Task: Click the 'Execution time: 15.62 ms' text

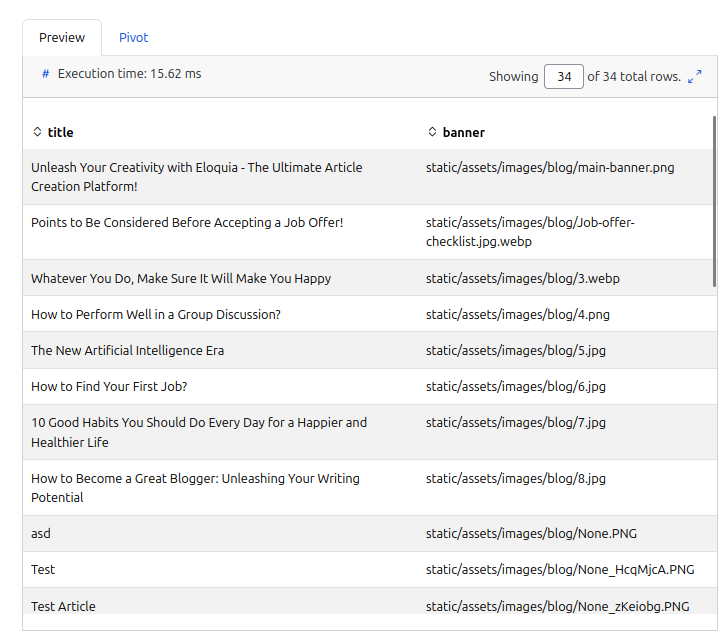Action: [x=129, y=74]
